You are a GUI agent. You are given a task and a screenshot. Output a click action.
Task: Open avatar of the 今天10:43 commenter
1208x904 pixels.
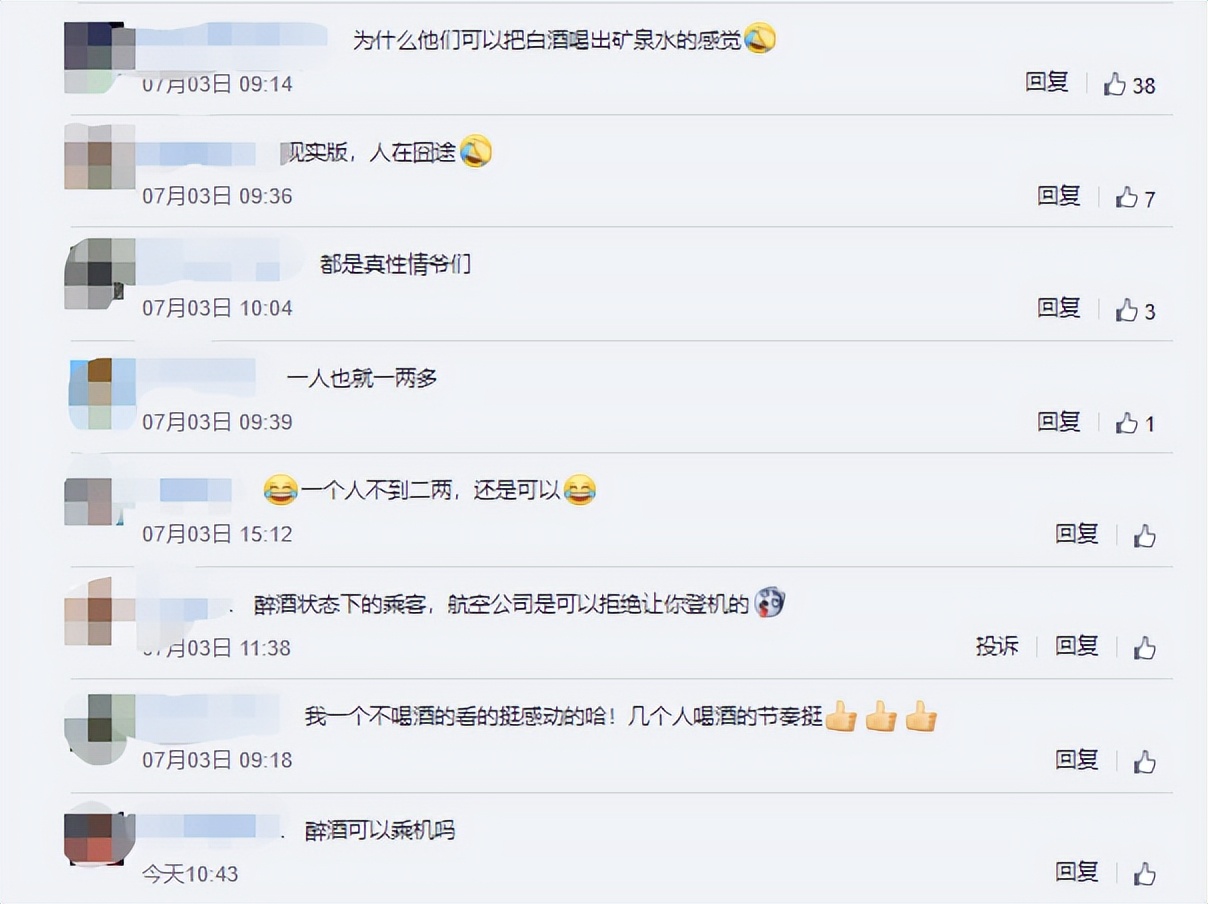pyautogui.click(x=99, y=836)
